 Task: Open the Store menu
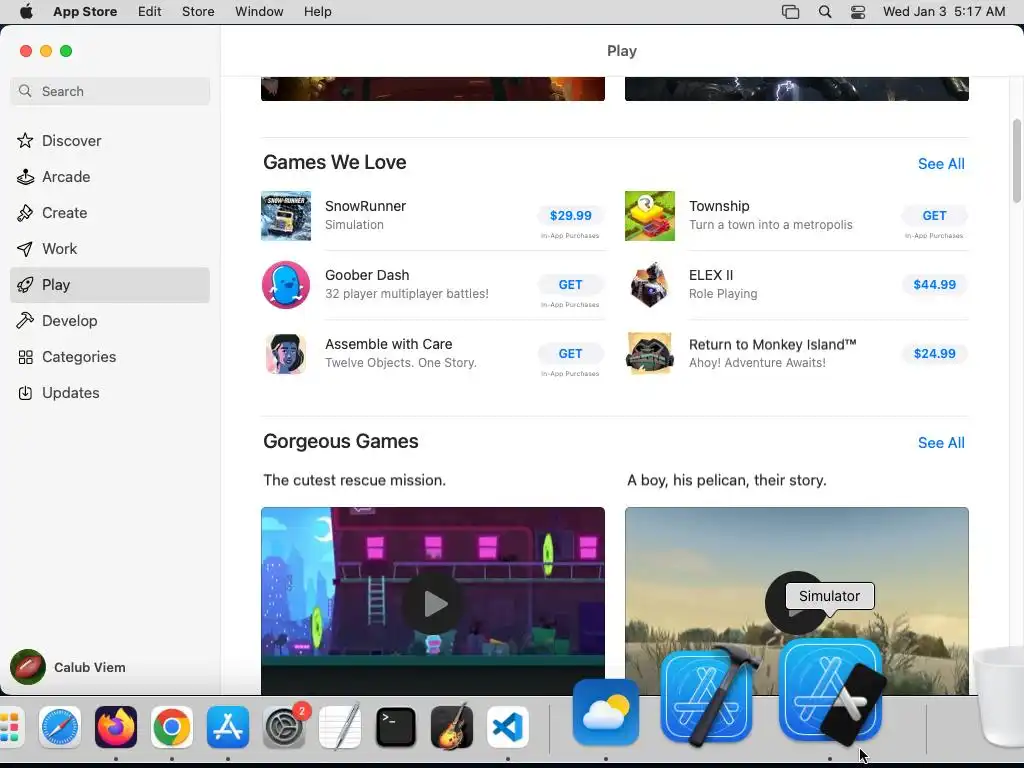(198, 12)
